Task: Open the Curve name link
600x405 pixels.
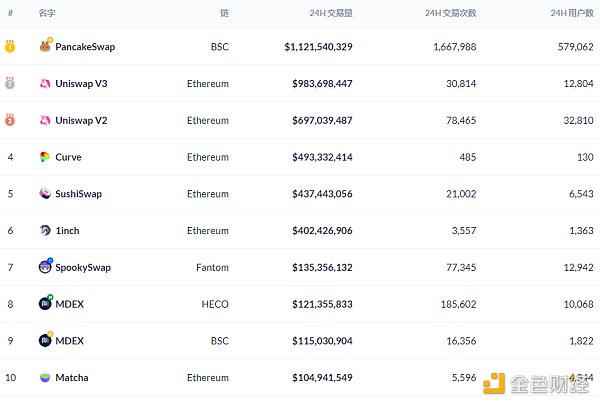Action: tap(68, 157)
